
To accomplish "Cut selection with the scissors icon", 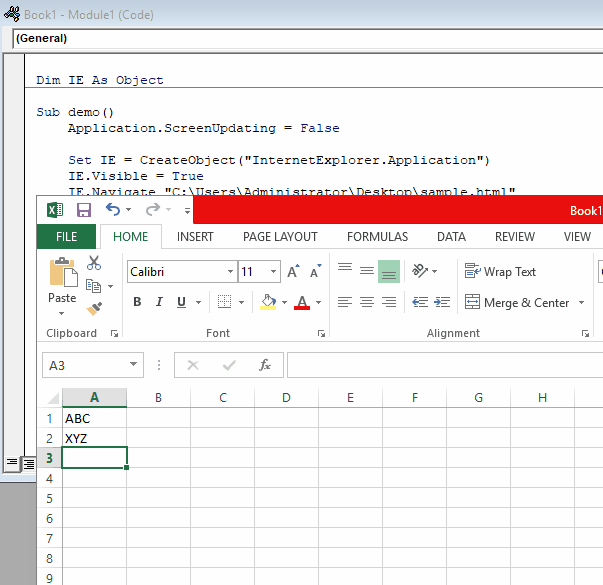I will pyautogui.click(x=94, y=263).
